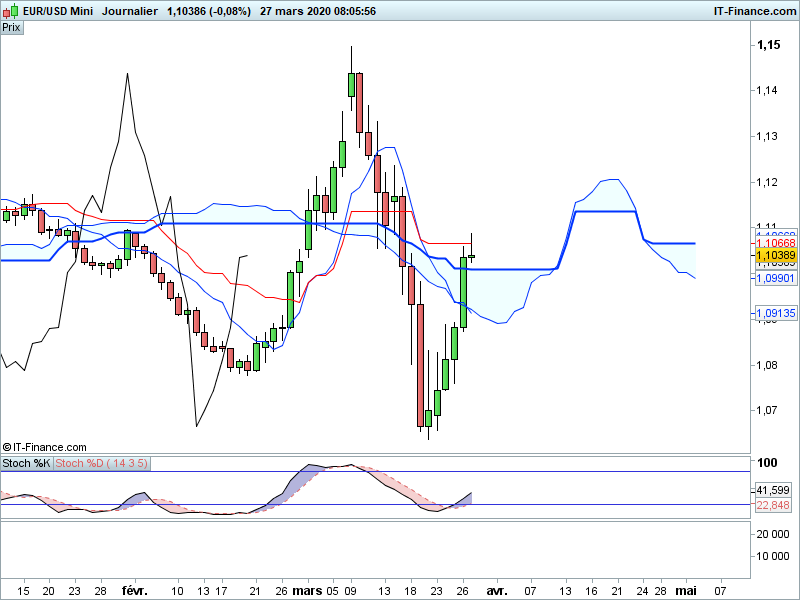Click the 1,15 price axis label
The image size is (800, 600).
point(768,45)
